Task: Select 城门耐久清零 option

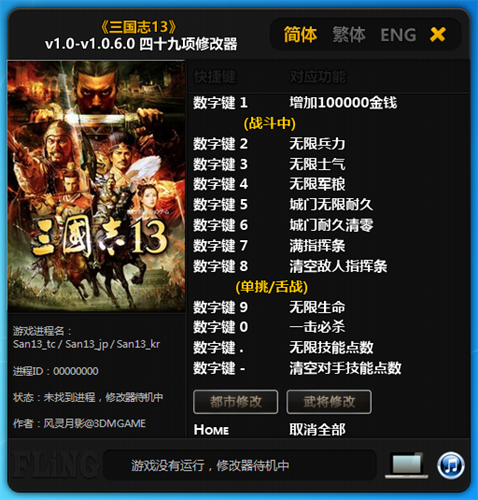Action: point(331,225)
